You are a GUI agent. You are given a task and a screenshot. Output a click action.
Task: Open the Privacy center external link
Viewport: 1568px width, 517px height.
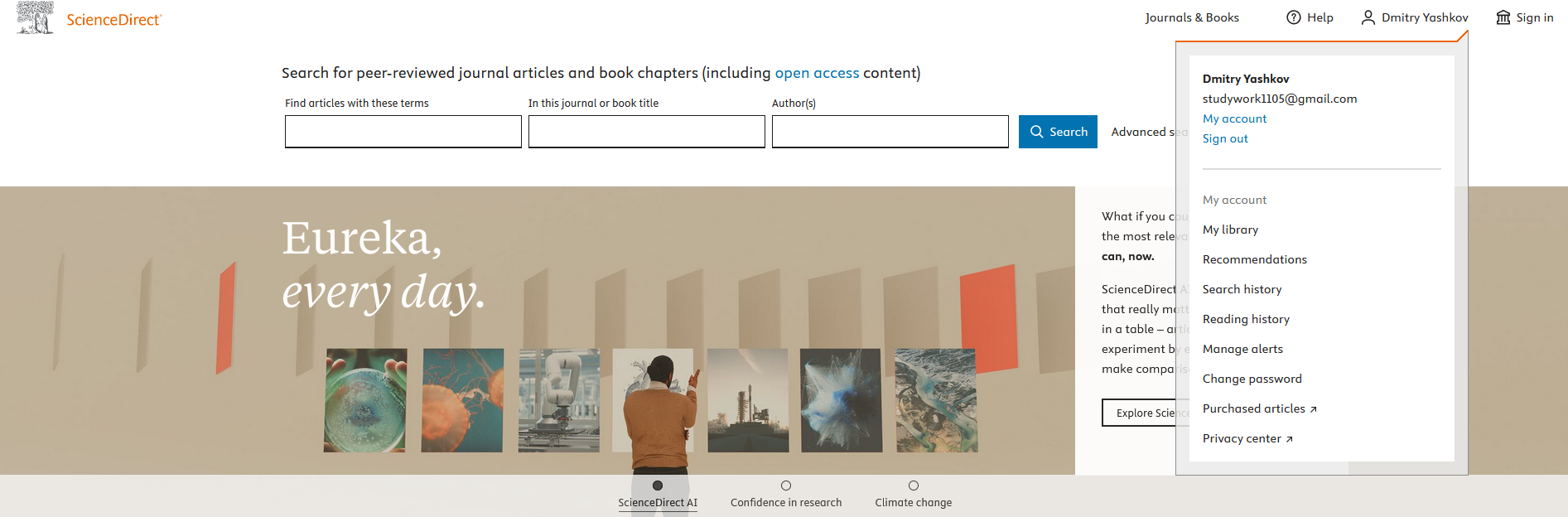[x=1247, y=438]
